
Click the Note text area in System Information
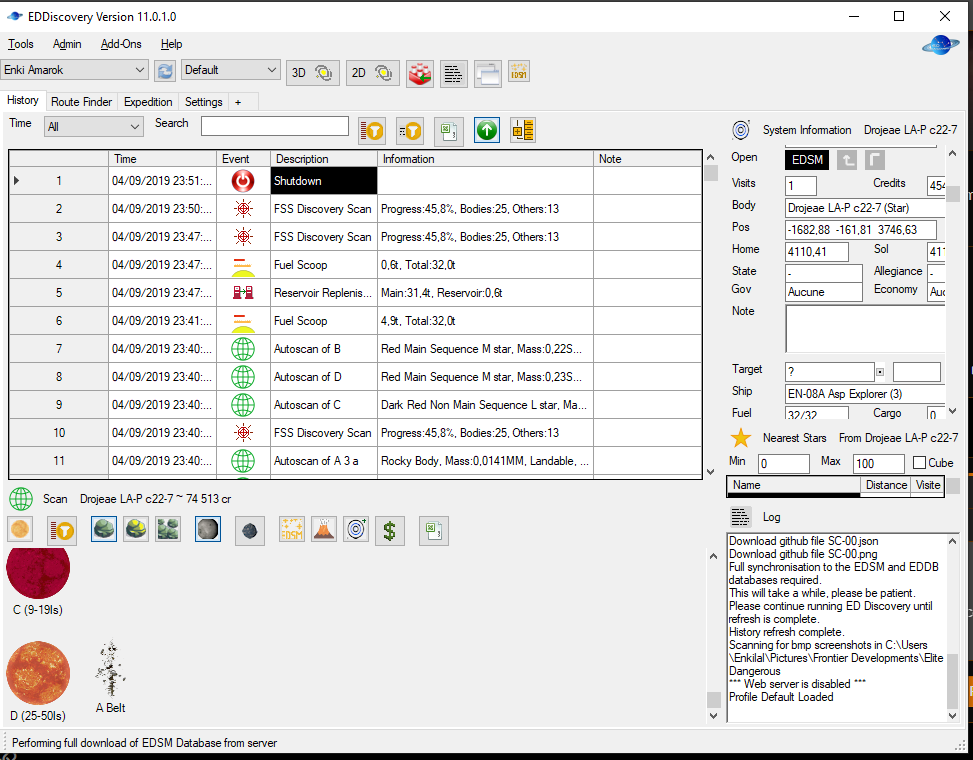pyautogui.click(x=866, y=329)
